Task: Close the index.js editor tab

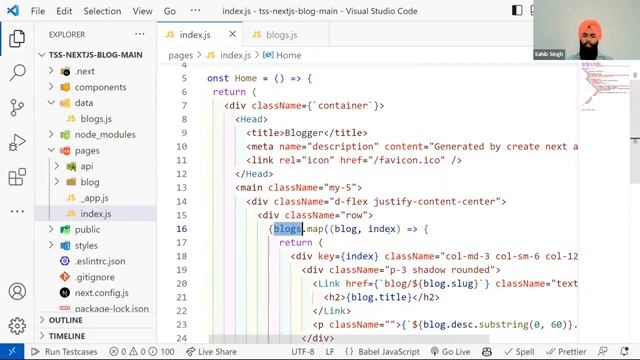Action: tap(233, 34)
